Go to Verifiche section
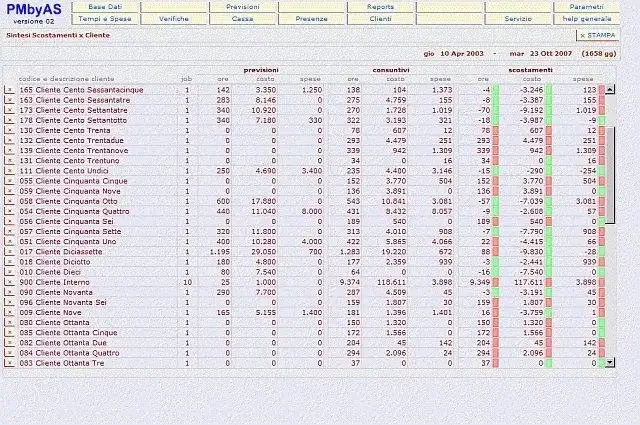Image resolution: width=640 pixels, height=425 pixels. click(174, 19)
